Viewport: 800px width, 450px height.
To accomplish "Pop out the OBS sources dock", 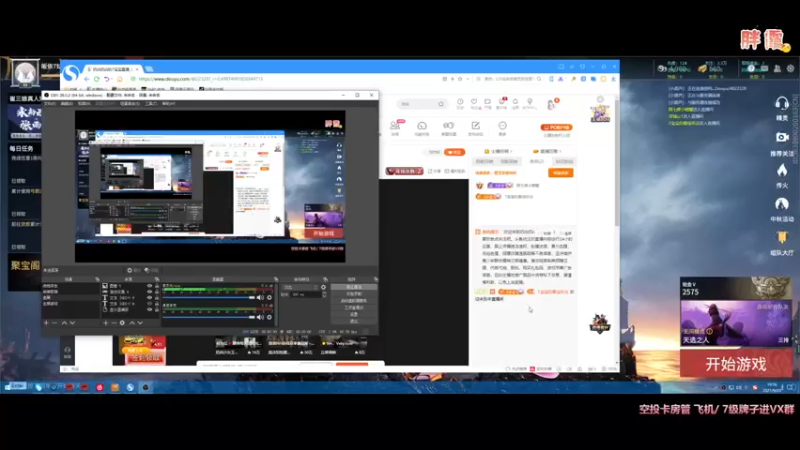I will (157, 279).
